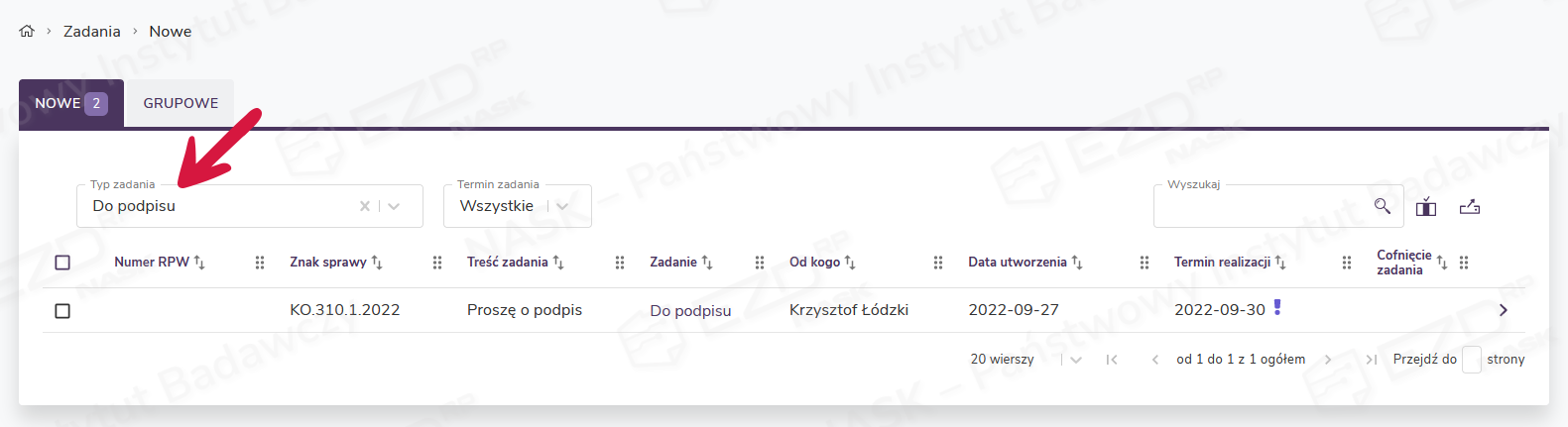Check the KO.310.1.2022 row checkbox
Viewport: 1568px width, 427px height.
[x=62, y=311]
